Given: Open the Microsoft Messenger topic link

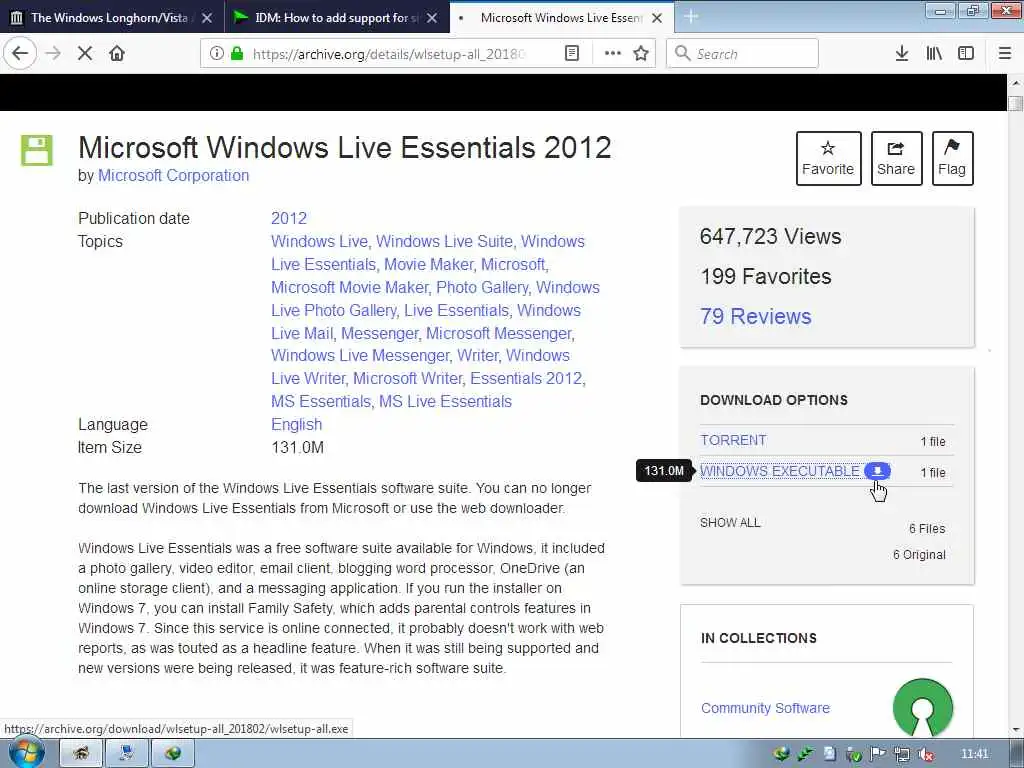Looking at the screenshot, I should 499,333.
